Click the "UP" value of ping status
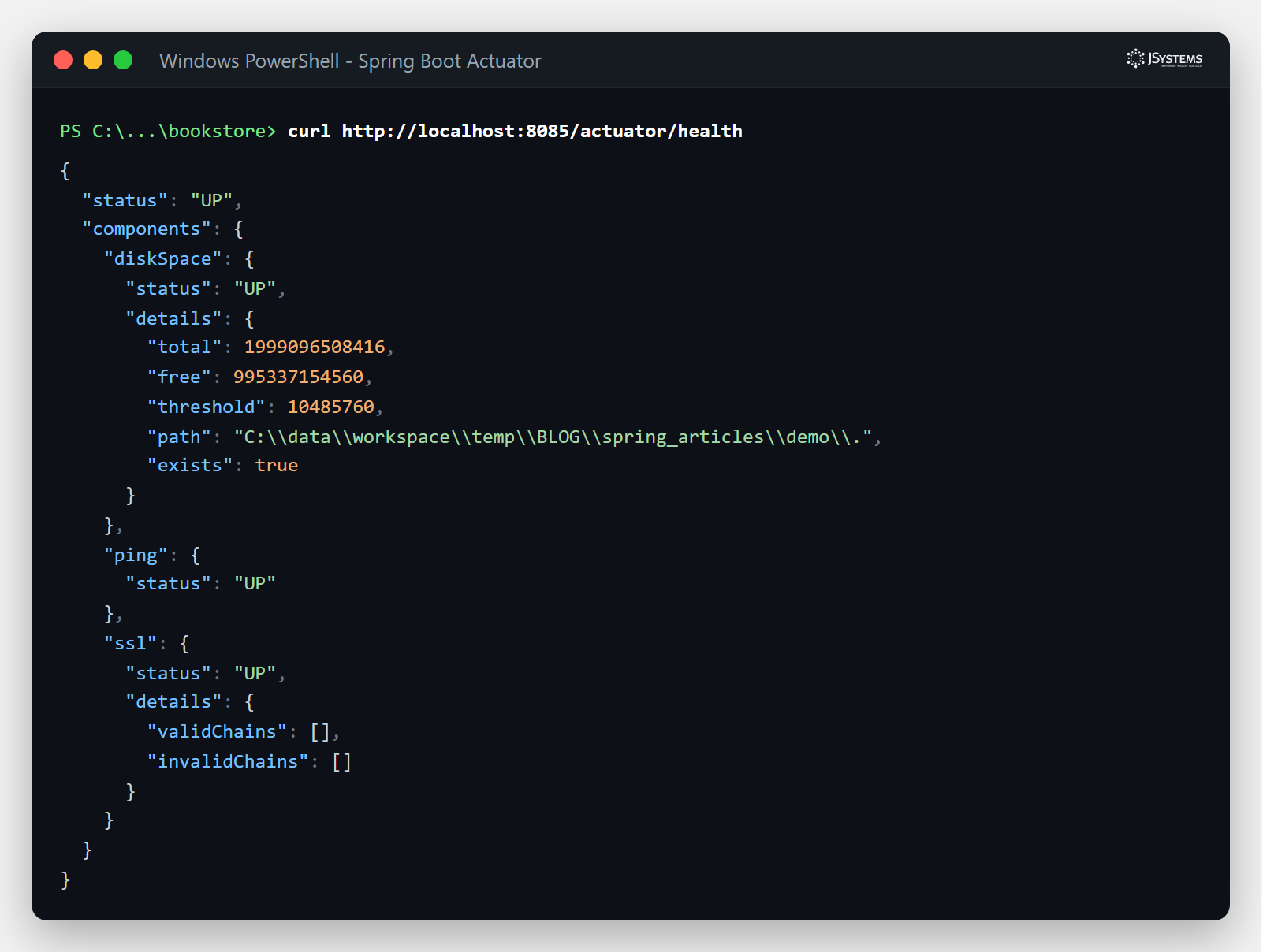The height and width of the screenshot is (952, 1263). point(255,583)
